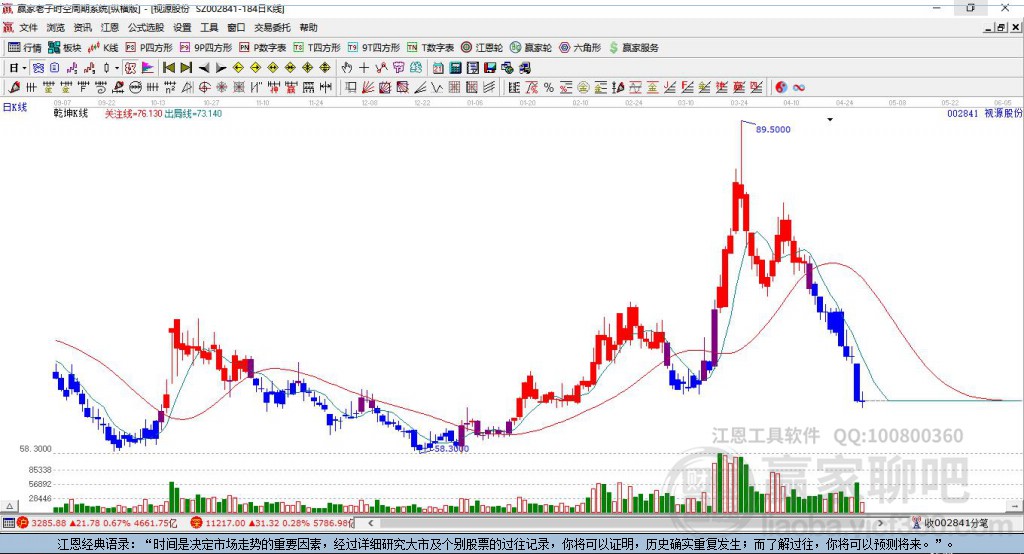Select the percent % line tool
Viewport: 1024px width, 554px height.
click(x=549, y=88)
